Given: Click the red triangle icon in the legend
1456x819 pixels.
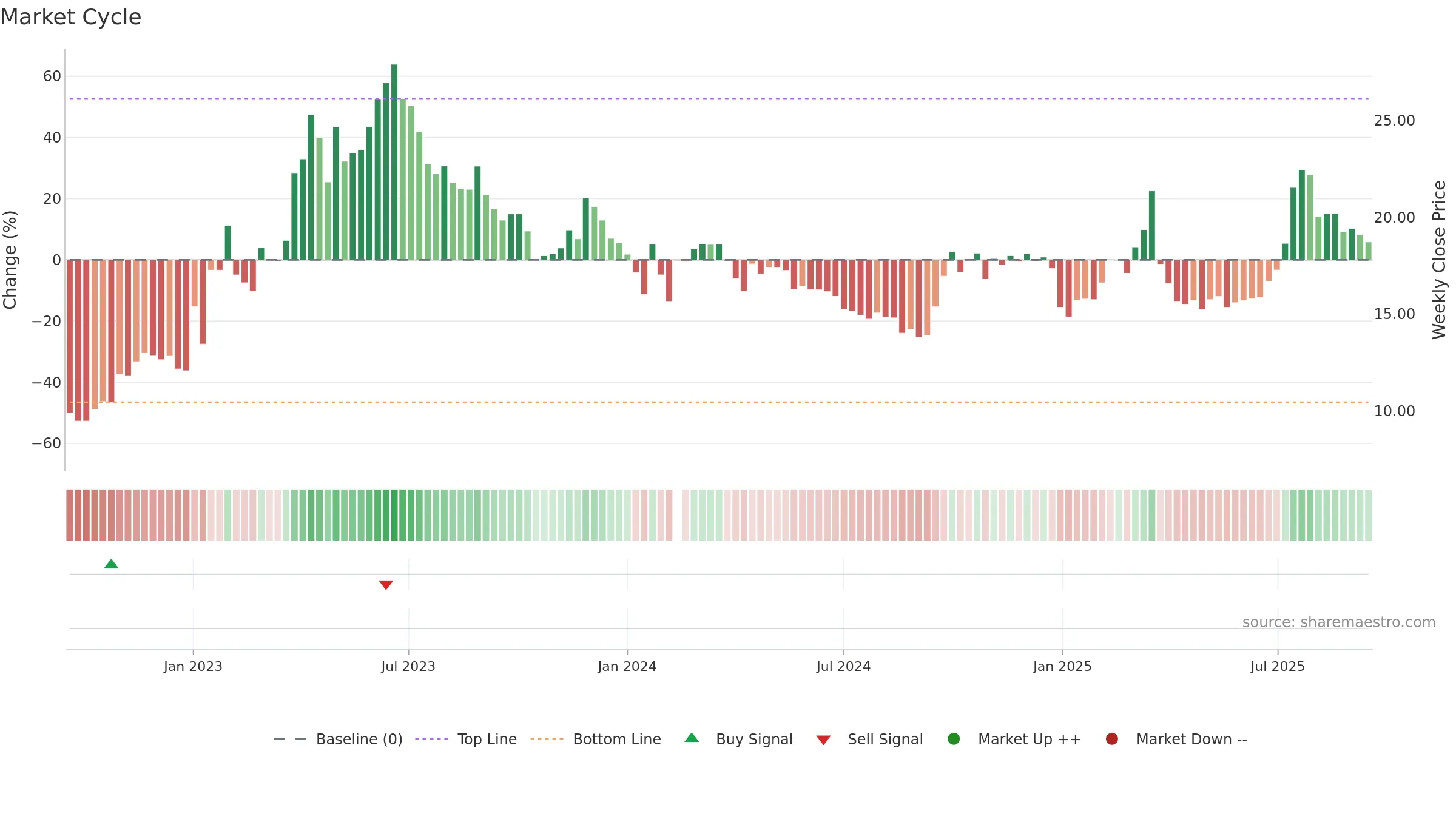Looking at the screenshot, I should [x=823, y=740].
